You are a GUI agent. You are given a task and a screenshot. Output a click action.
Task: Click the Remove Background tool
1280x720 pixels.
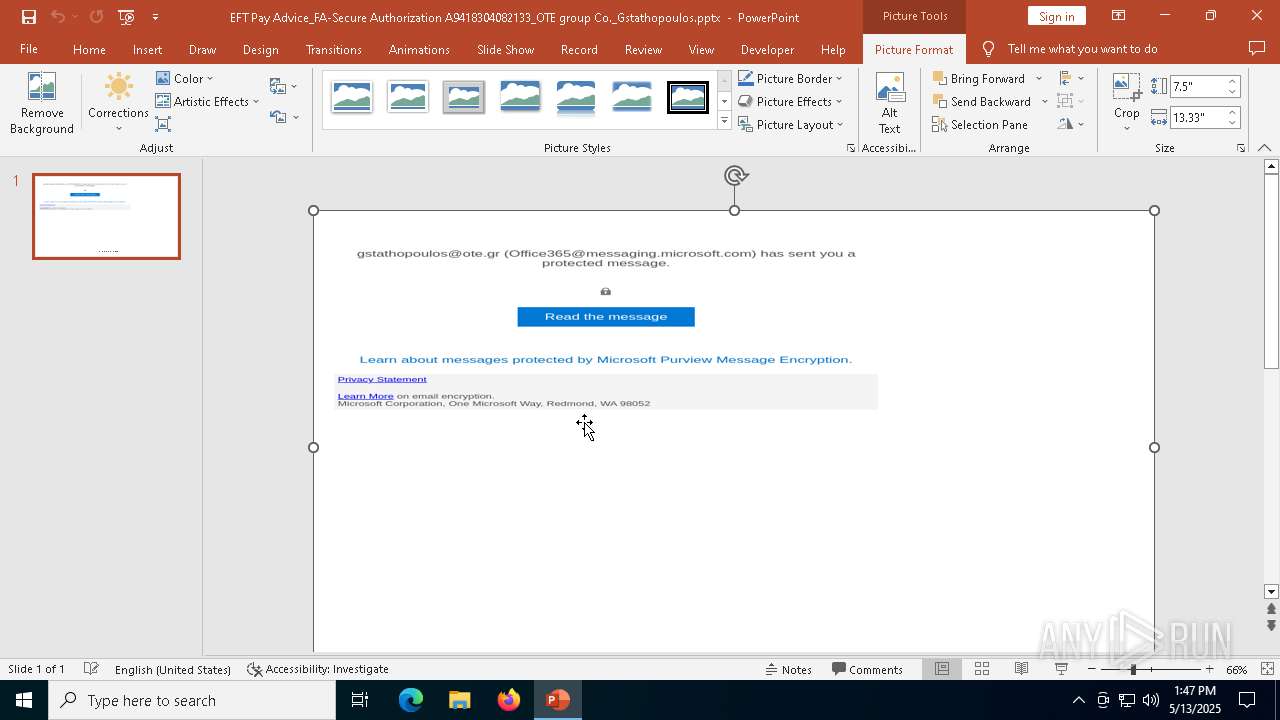click(42, 104)
